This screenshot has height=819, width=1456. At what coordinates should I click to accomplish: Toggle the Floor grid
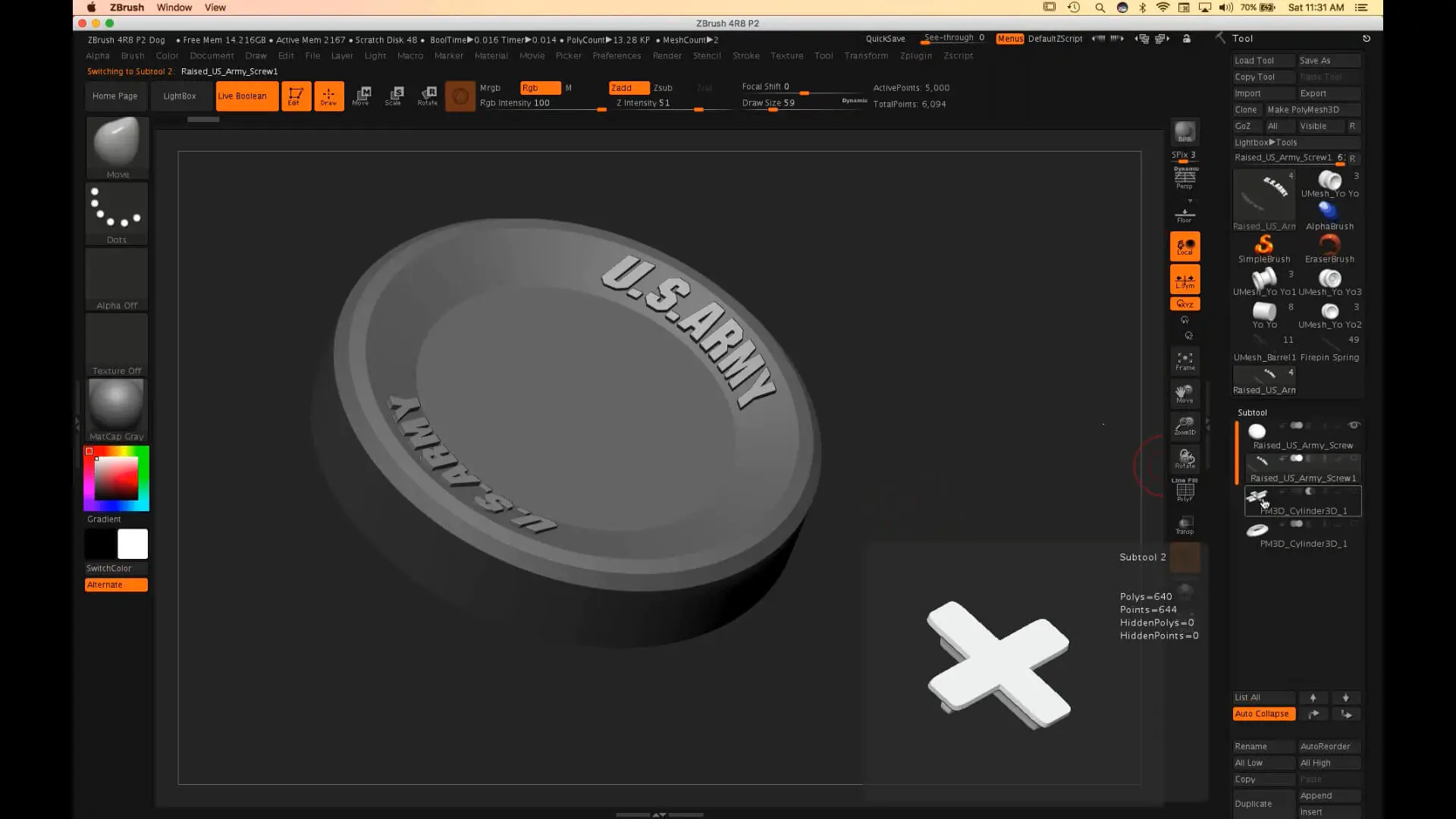tap(1185, 215)
